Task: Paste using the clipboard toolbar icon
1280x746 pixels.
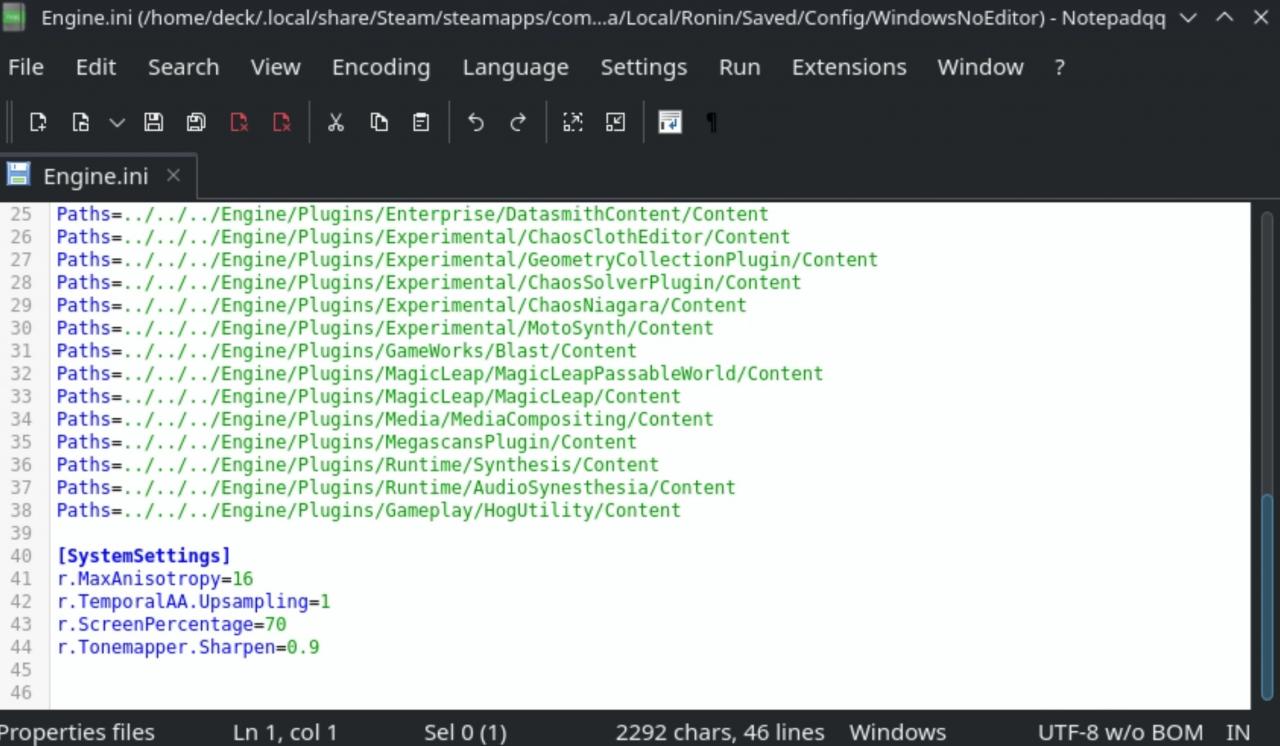Action: [x=421, y=122]
